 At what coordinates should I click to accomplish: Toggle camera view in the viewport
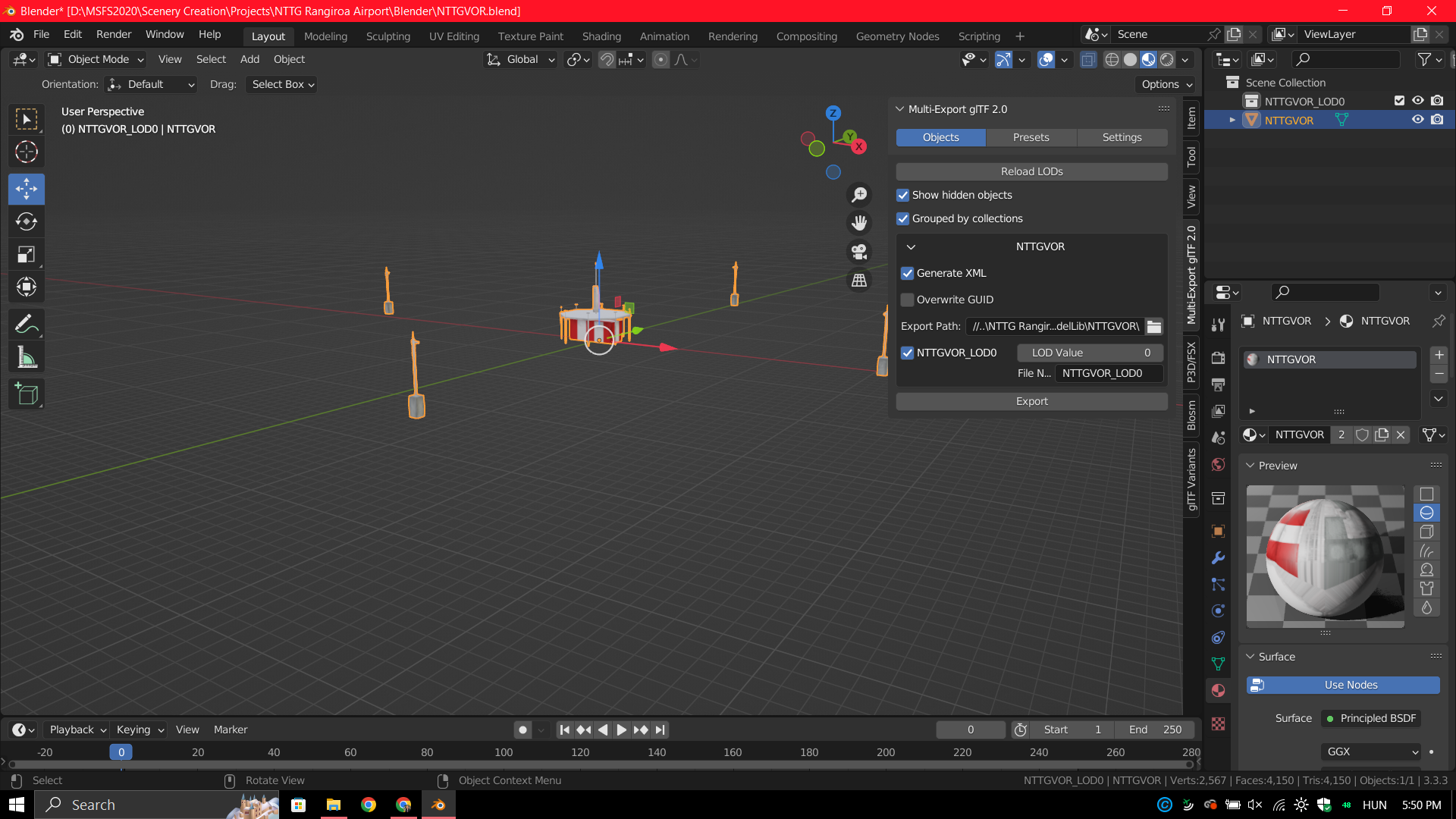tap(859, 252)
